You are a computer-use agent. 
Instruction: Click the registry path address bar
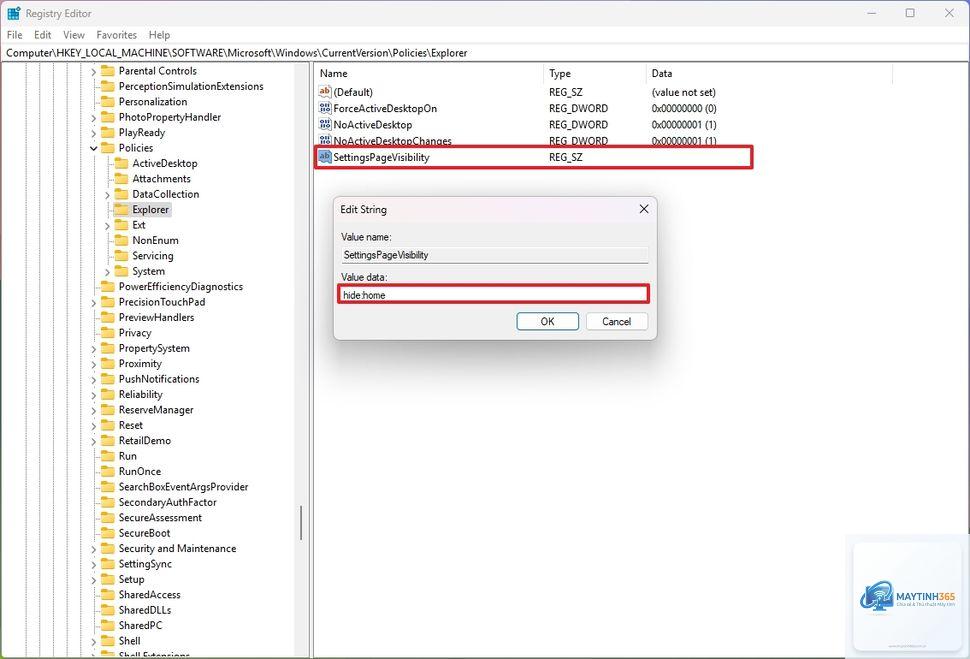[485, 53]
